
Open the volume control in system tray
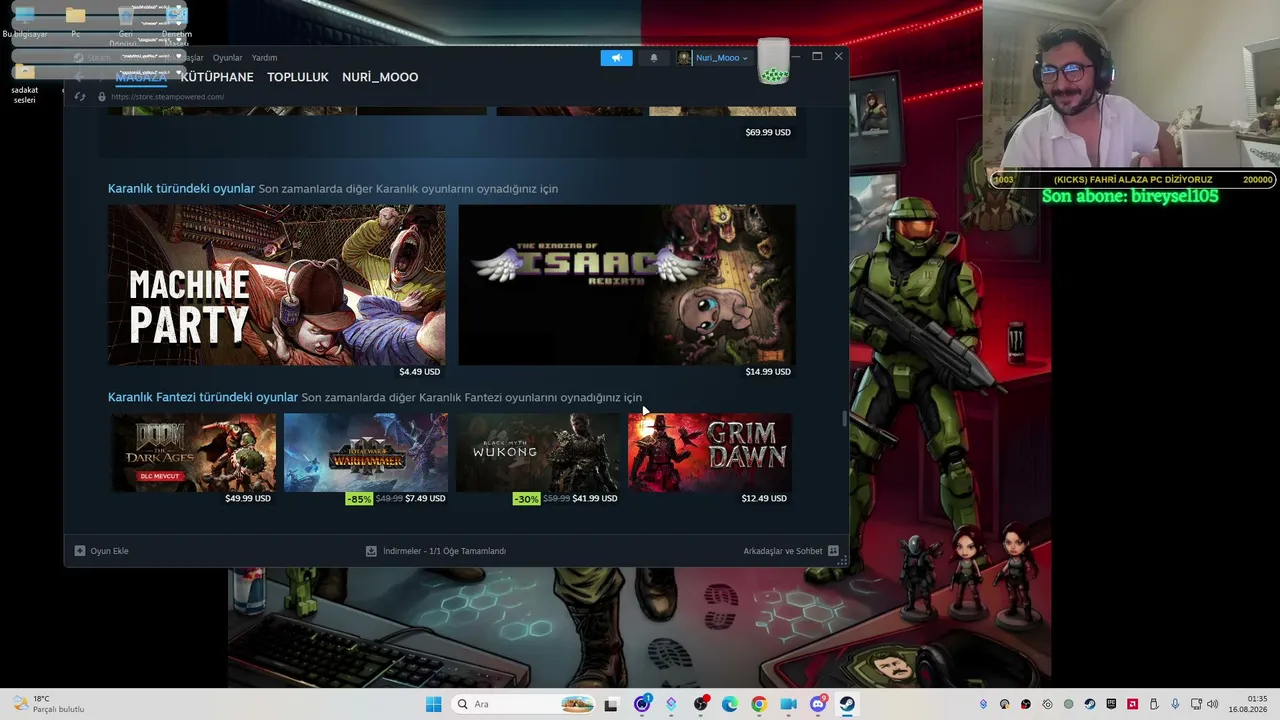1213,704
